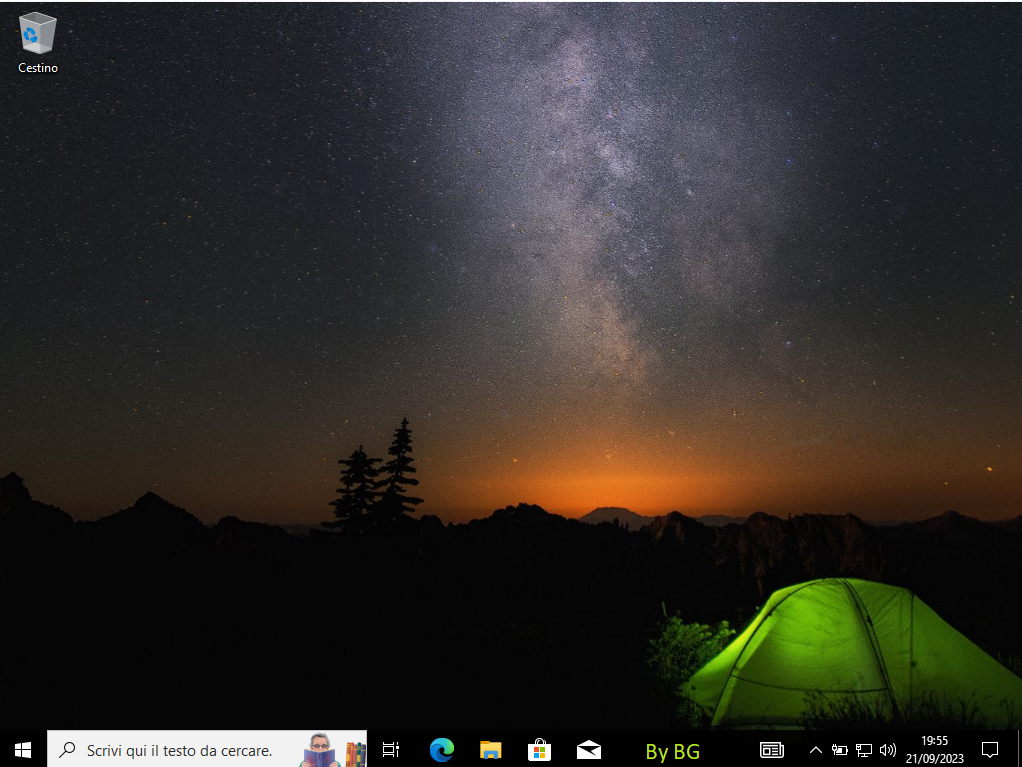Image resolution: width=1022 pixels, height=767 pixels.
Task: Open File Explorer from the taskbar
Action: (491, 750)
